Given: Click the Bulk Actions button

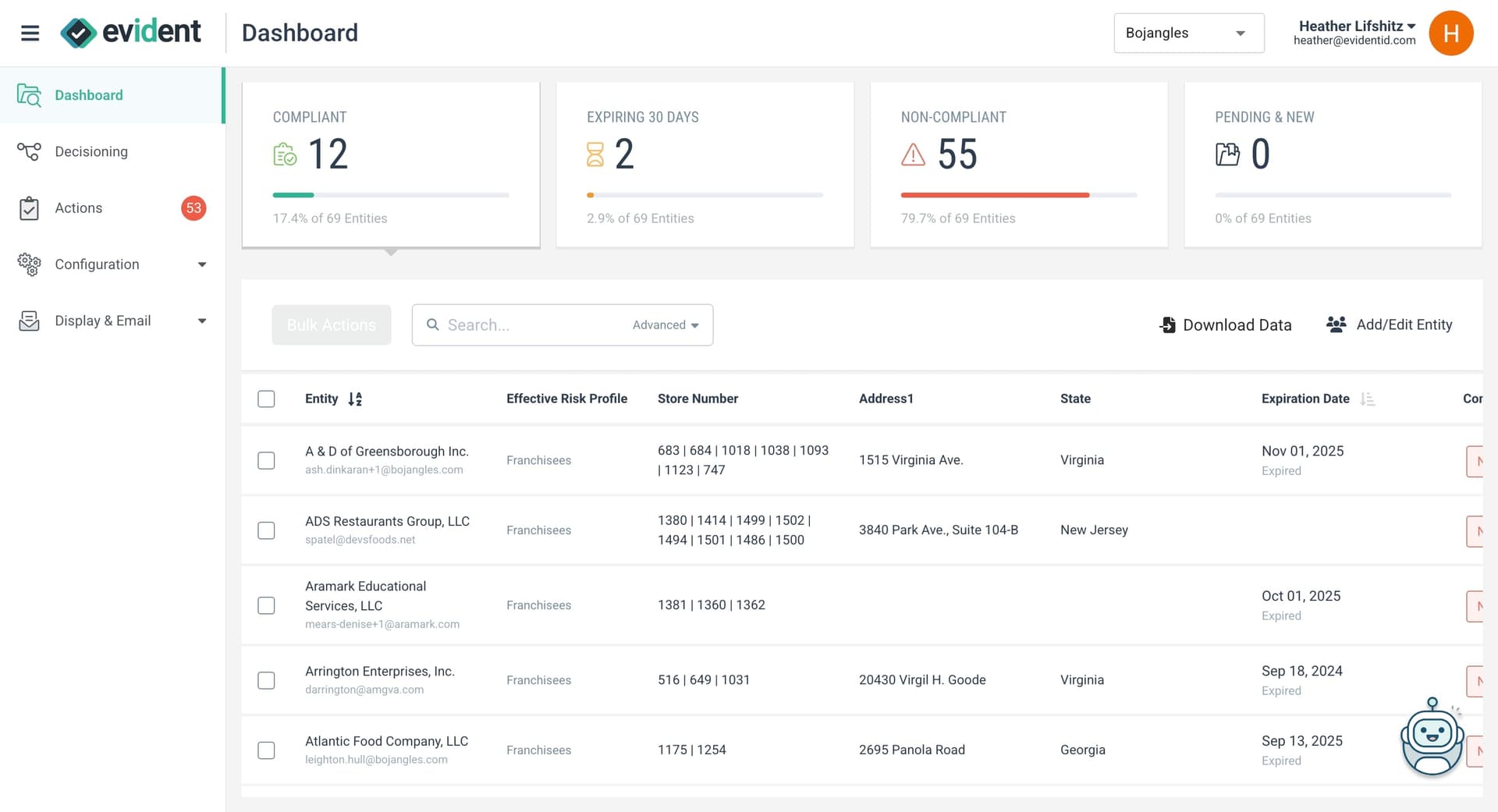Looking at the screenshot, I should click(332, 324).
